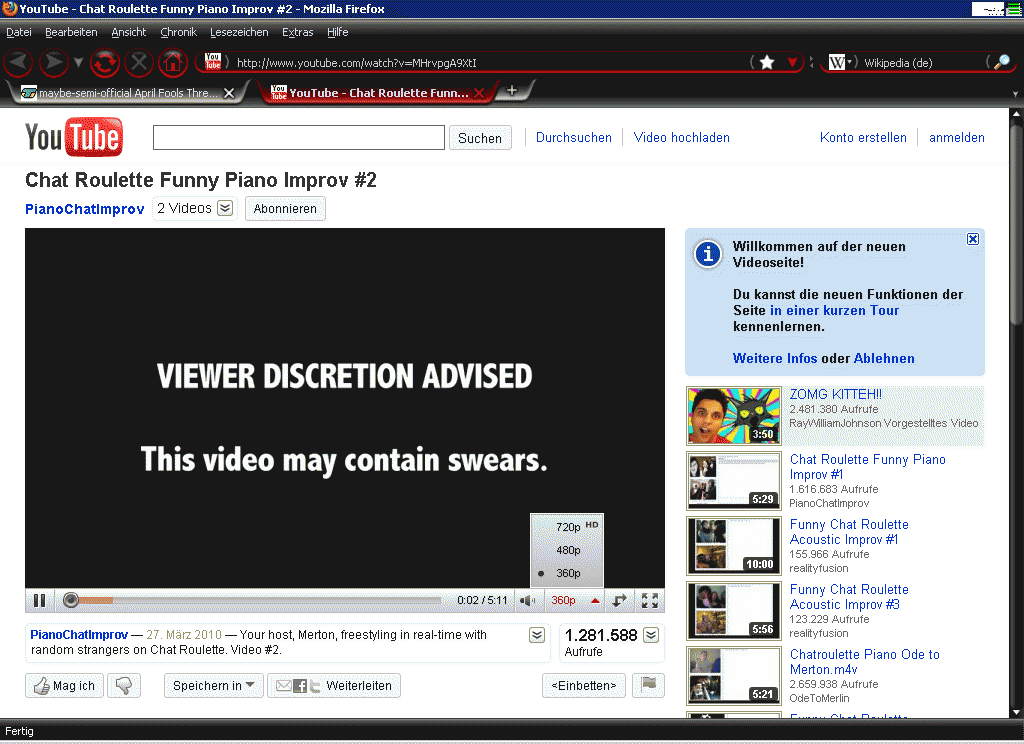Choose a search engine from the Wikipedia dropdown
Viewport: 1024px width, 744px height.
pos(841,62)
